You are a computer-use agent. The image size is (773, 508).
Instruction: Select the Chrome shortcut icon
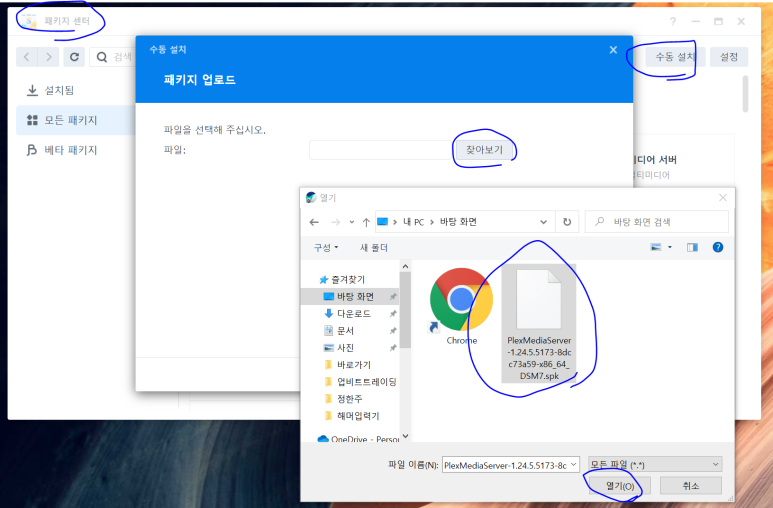461,307
